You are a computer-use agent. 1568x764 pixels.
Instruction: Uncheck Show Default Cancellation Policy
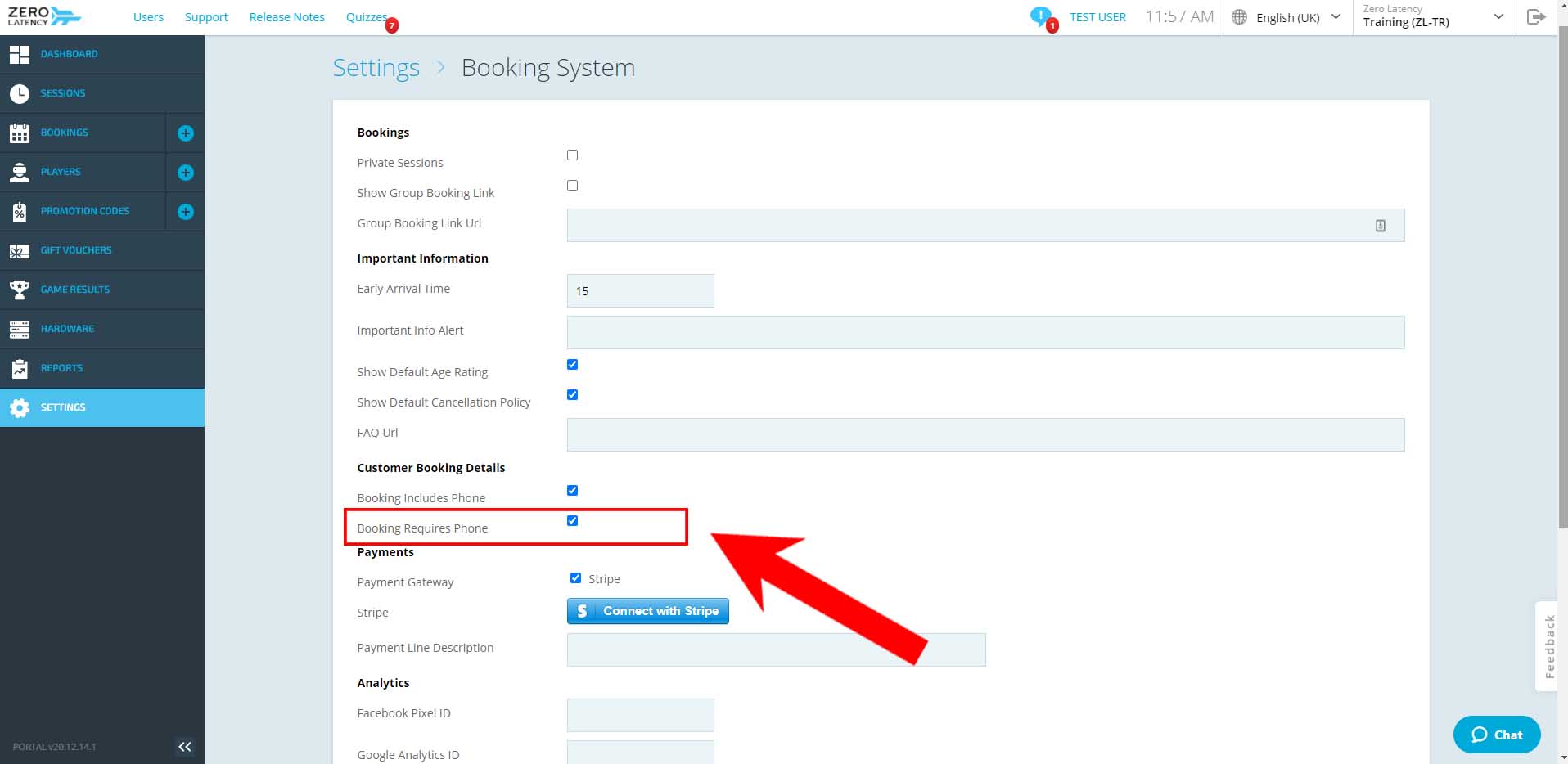click(572, 395)
